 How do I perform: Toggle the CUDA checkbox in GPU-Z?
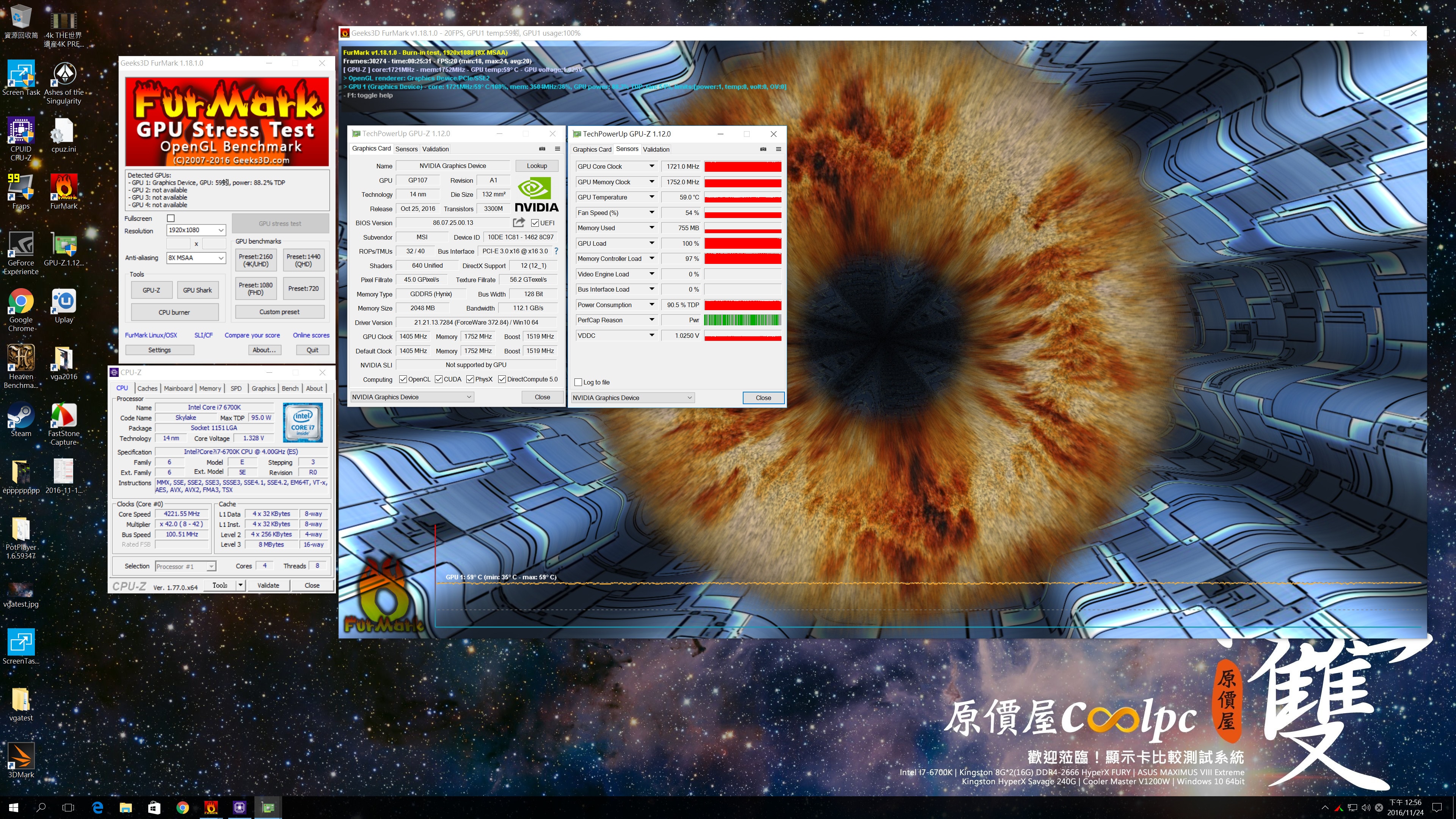[x=439, y=379]
